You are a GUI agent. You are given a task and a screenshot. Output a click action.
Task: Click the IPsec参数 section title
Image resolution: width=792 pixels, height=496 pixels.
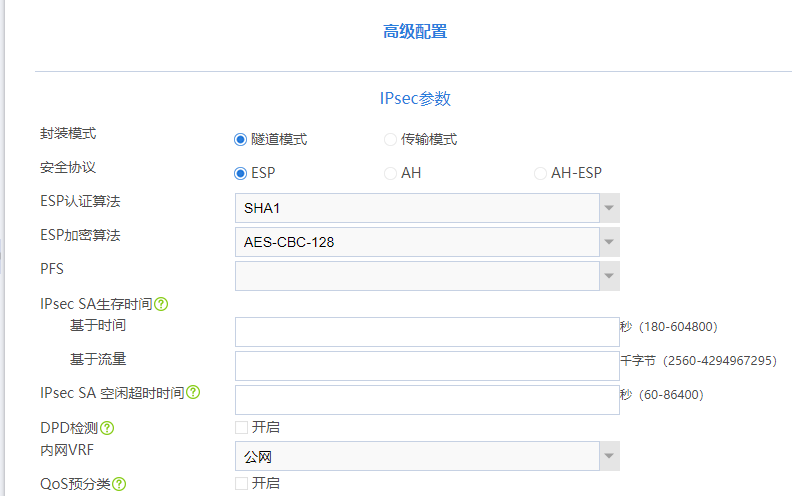click(415, 99)
